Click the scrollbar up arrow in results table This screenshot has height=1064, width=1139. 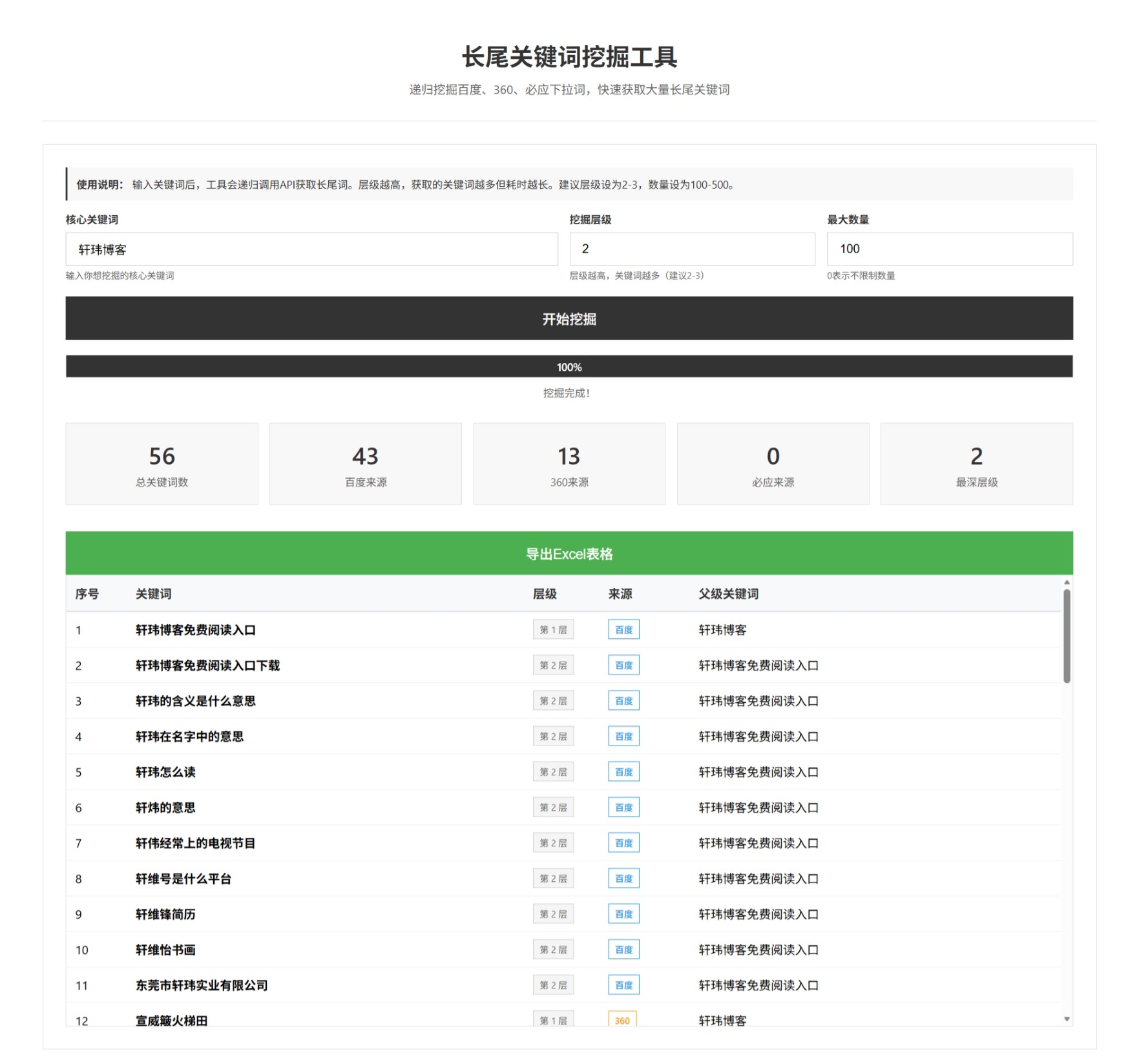[1067, 582]
